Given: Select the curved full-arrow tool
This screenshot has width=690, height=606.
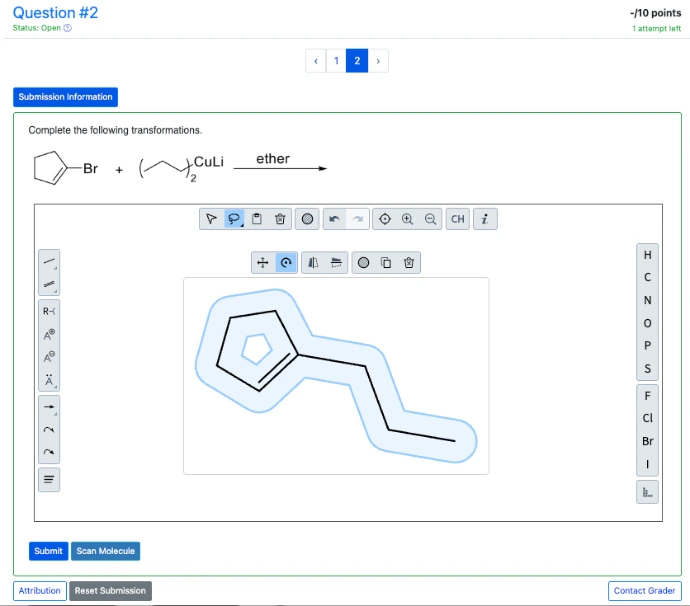Looking at the screenshot, I should point(49,452).
